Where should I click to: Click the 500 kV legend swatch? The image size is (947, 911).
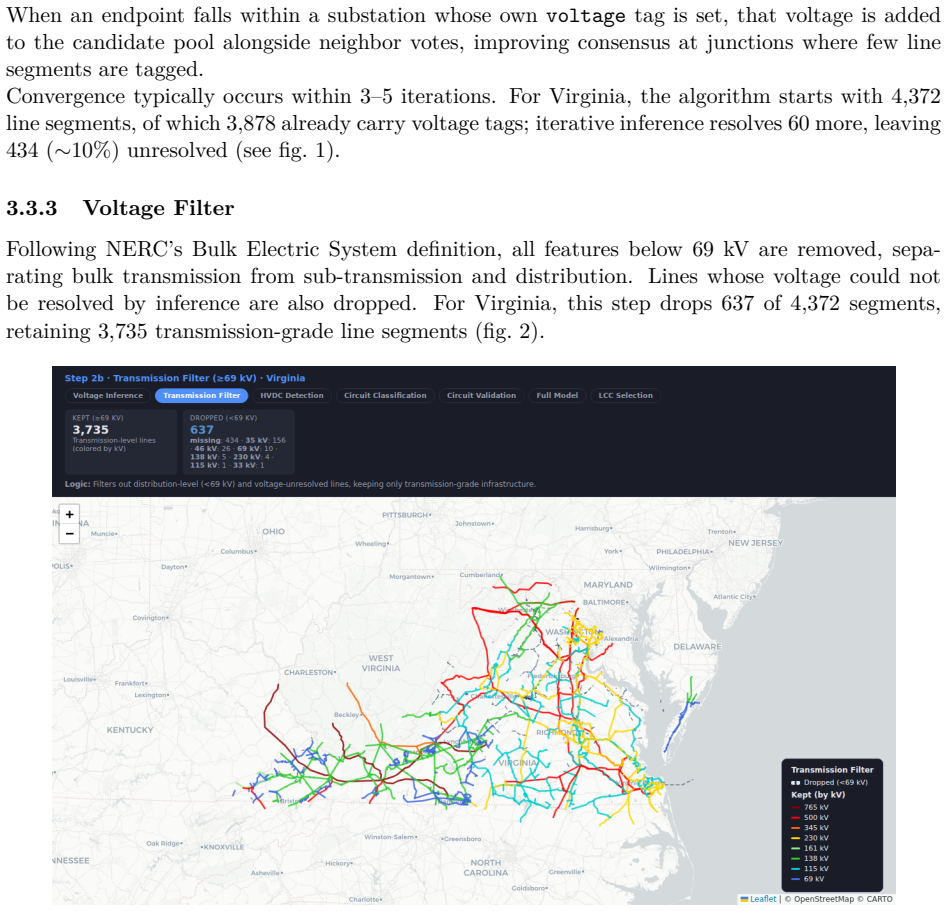coord(795,818)
